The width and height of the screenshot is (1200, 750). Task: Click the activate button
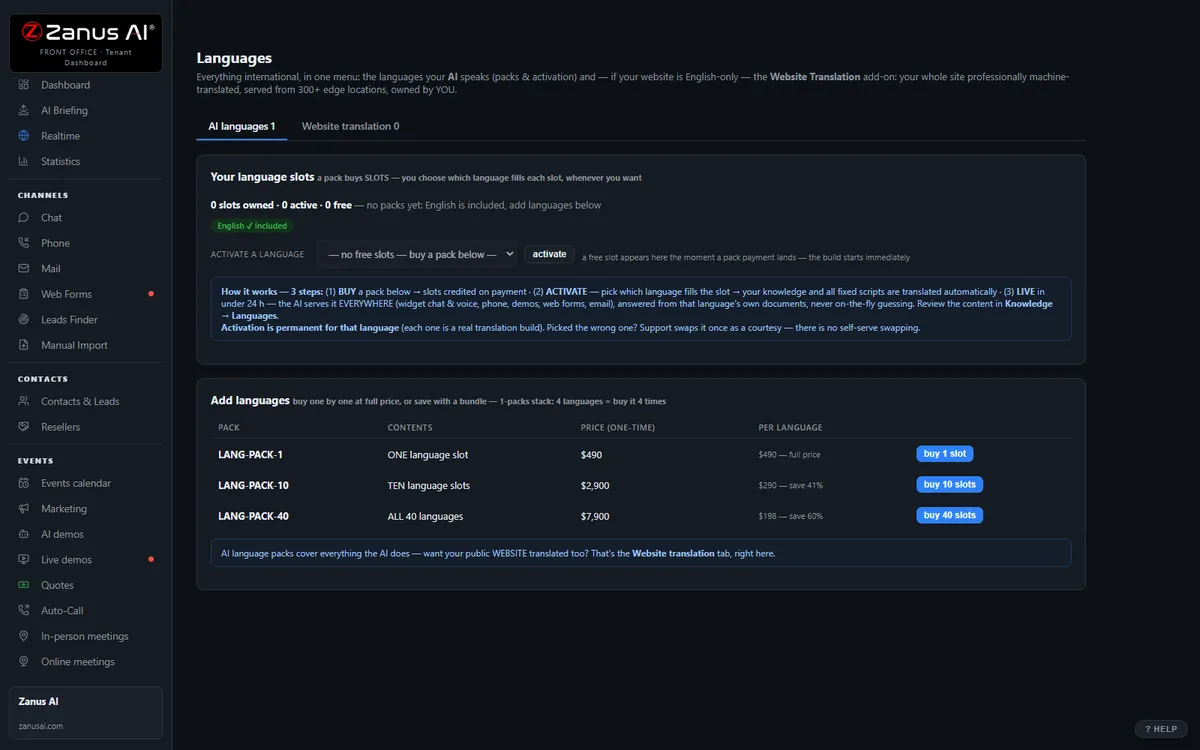coord(549,254)
